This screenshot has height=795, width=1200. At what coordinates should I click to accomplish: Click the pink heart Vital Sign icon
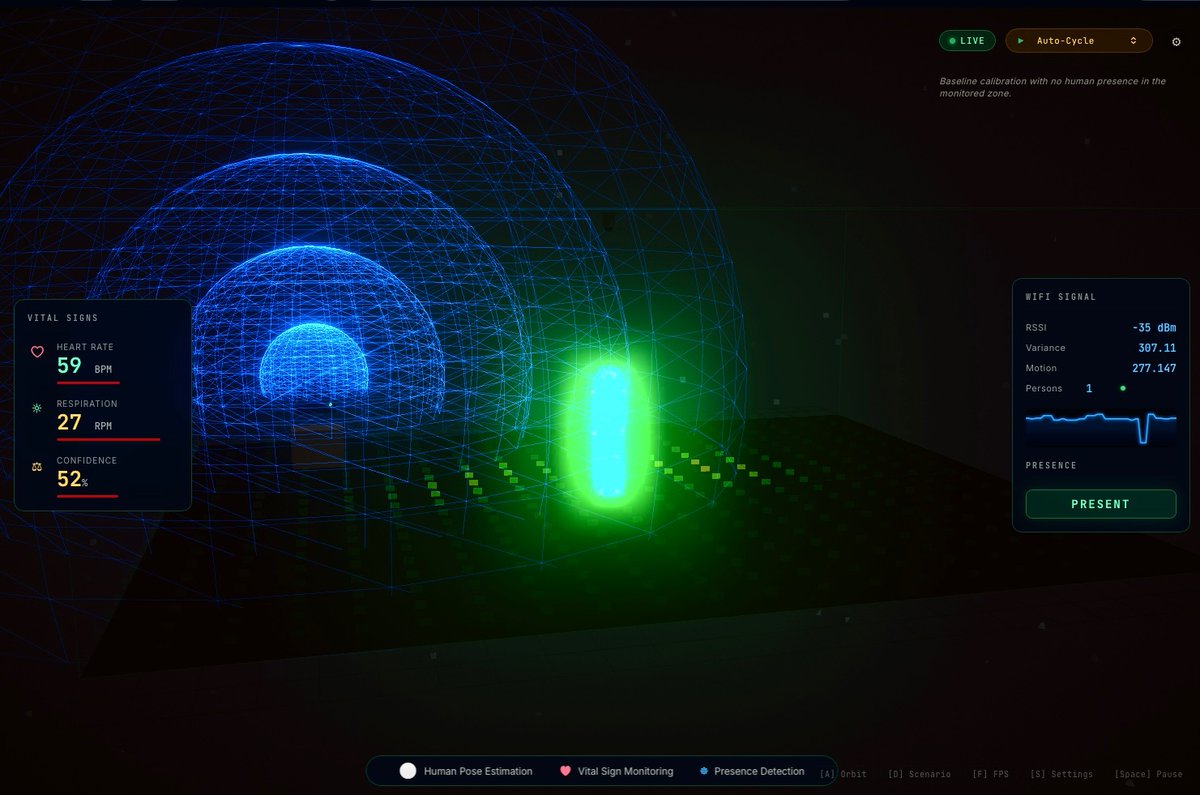click(565, 771)
